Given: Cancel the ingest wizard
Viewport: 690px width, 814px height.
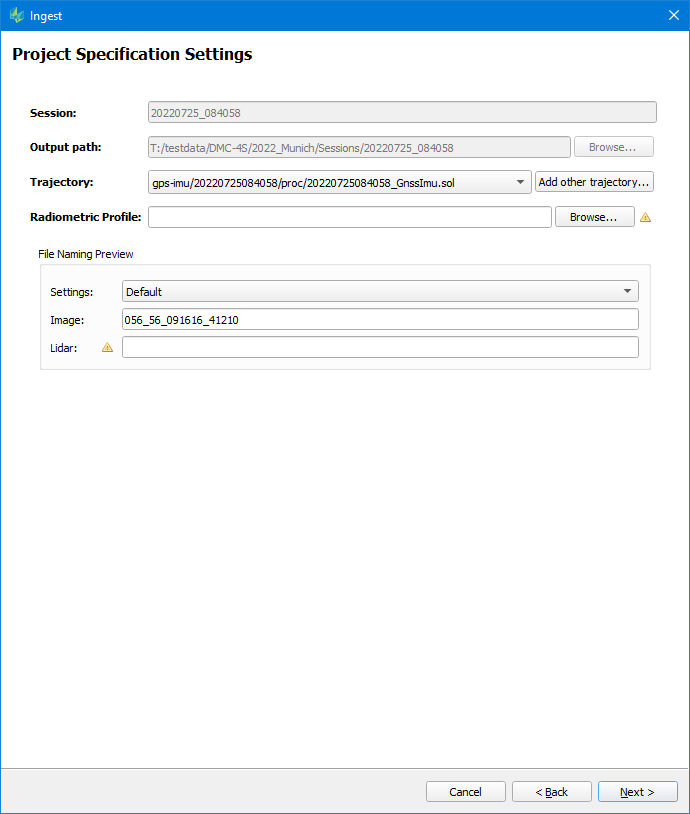Looking at the screenshot, I should coord(465,792).
